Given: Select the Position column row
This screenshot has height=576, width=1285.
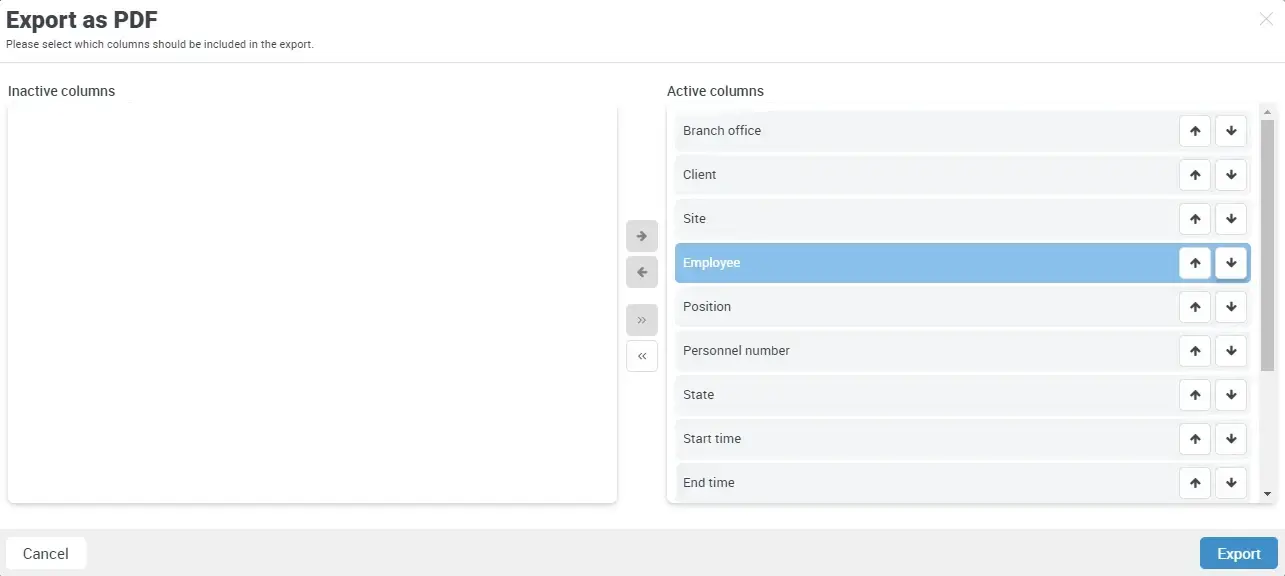Looking at the screenshot, I should pos(900,307).
